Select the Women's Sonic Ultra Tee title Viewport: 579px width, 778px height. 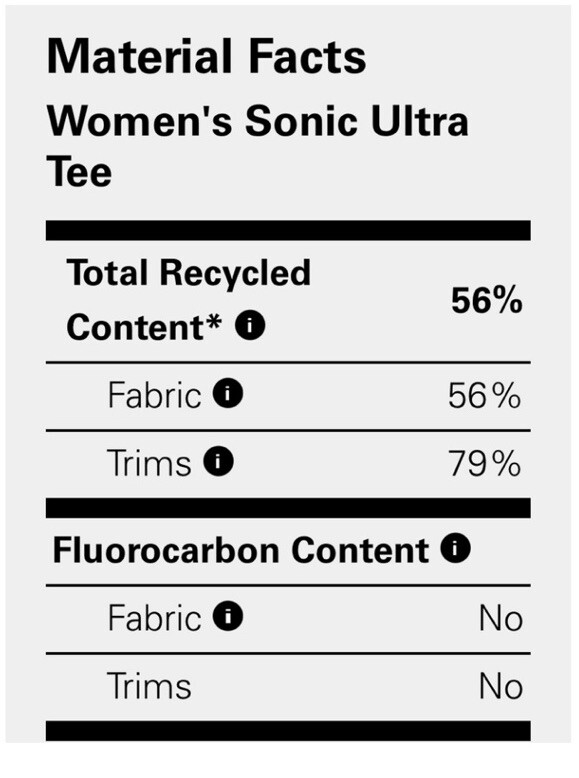tap(257, 146)
